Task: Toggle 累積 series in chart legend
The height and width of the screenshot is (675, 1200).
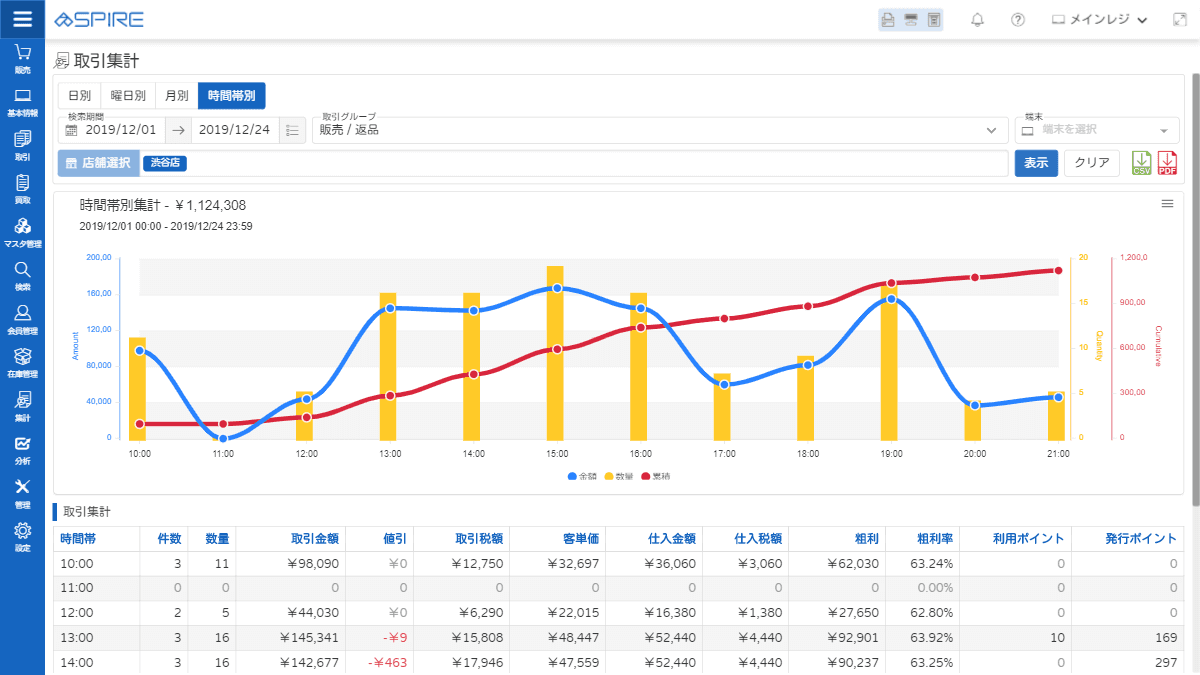Action: point(655,477)
